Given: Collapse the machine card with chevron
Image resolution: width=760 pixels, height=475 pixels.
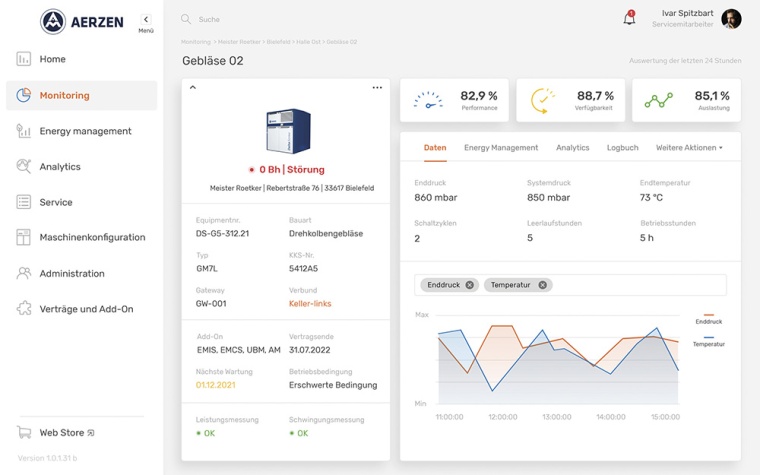Looking at the screenshot, I should [193, 88].
